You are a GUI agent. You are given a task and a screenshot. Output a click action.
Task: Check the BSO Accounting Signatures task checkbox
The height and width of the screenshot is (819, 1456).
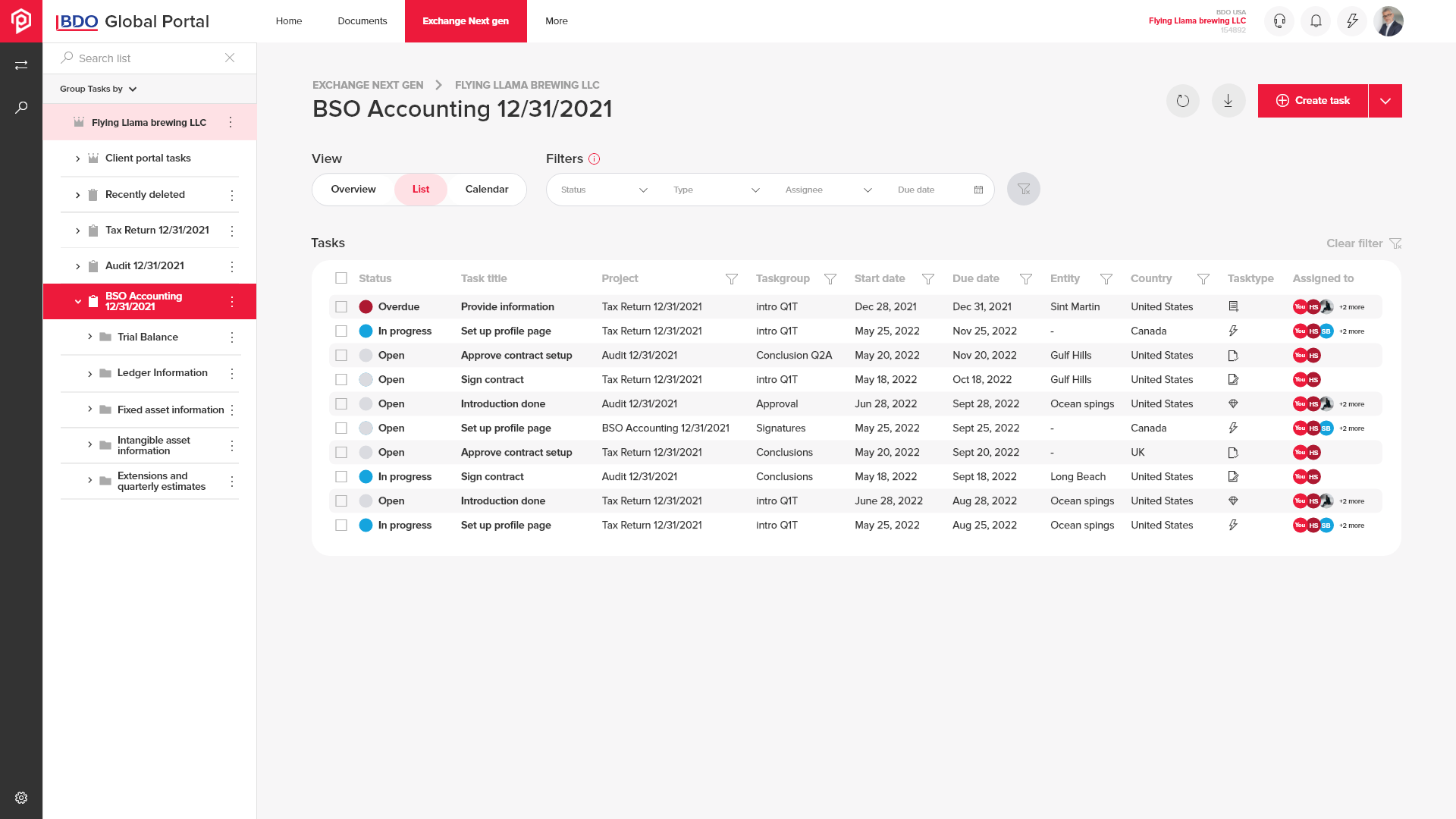(341, 428)
